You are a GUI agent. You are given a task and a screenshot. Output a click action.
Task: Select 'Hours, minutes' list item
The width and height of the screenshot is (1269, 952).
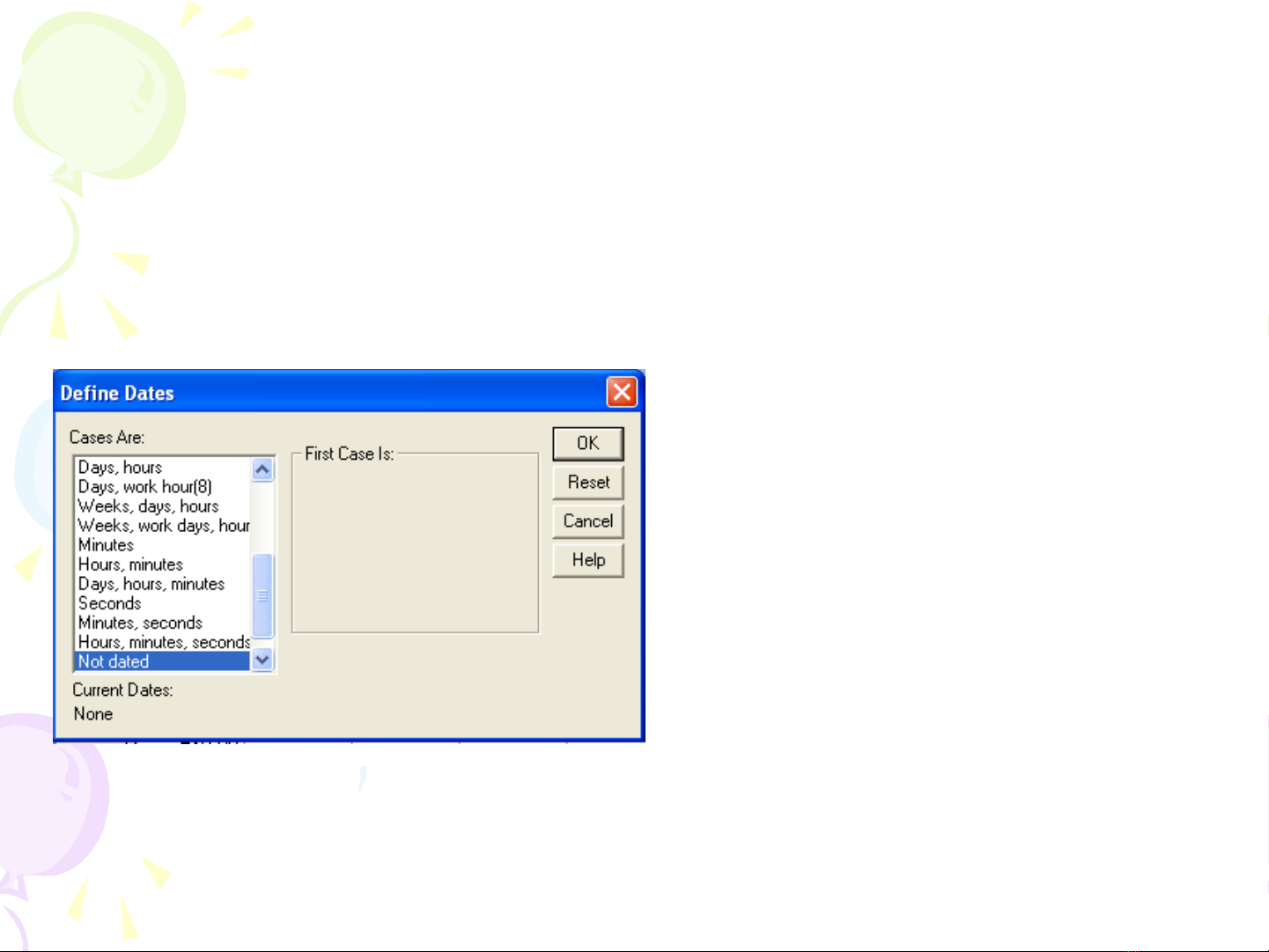click(x=130, y=565)
